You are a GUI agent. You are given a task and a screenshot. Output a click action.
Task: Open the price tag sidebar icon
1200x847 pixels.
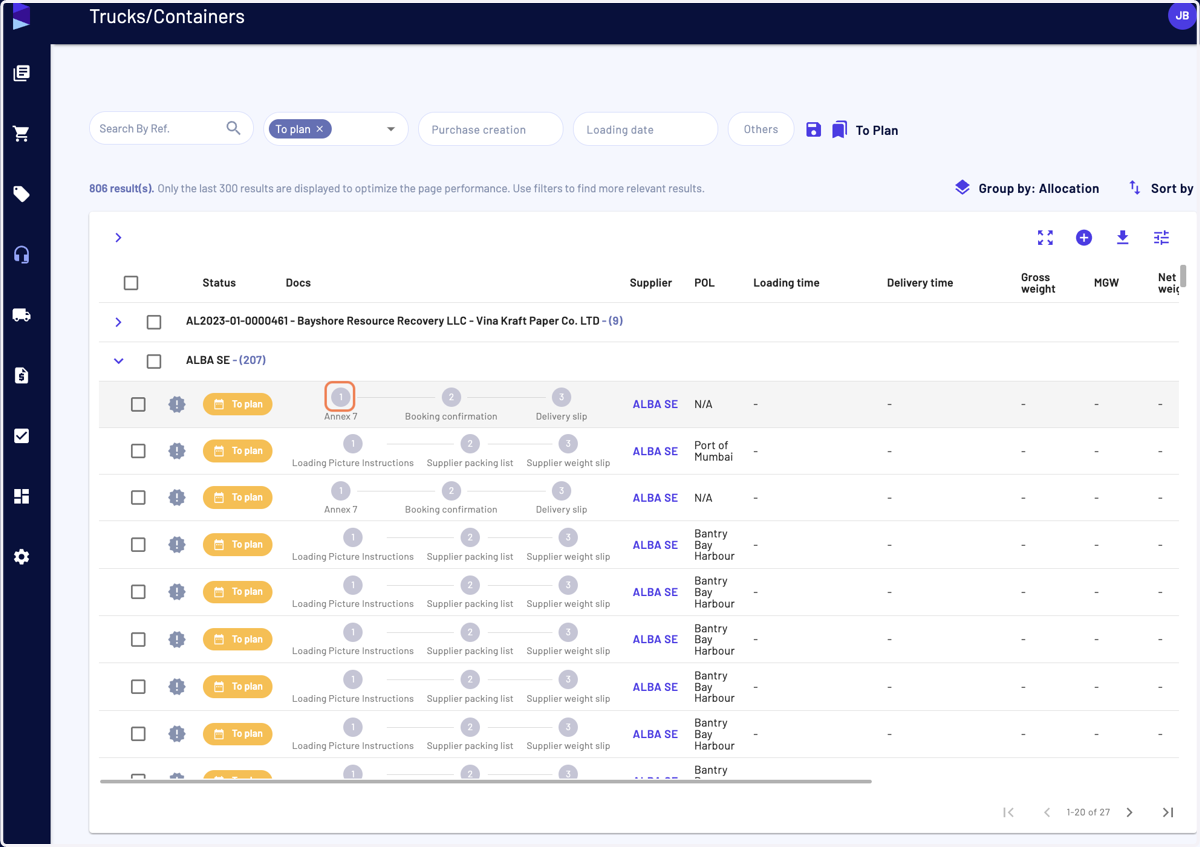tap(21, 194)
